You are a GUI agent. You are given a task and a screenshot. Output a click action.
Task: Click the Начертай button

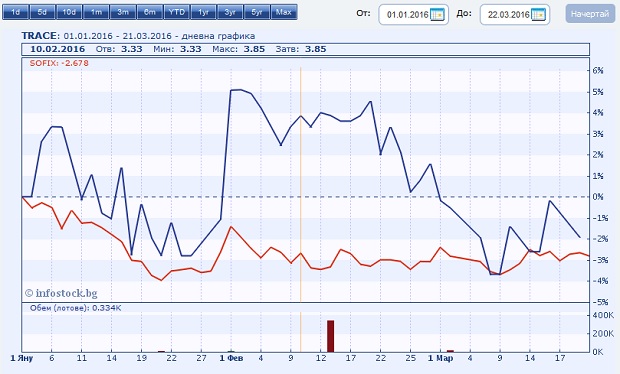(590, 14)
